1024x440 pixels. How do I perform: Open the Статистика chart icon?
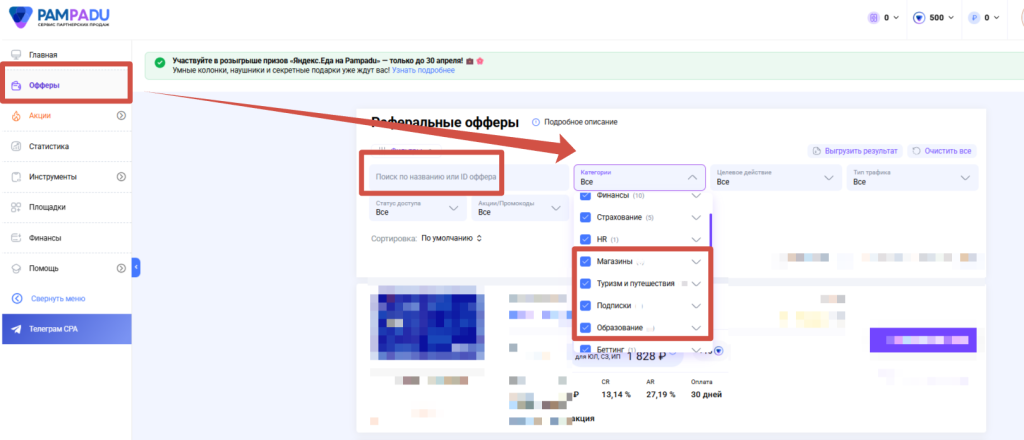coord(17,147)
